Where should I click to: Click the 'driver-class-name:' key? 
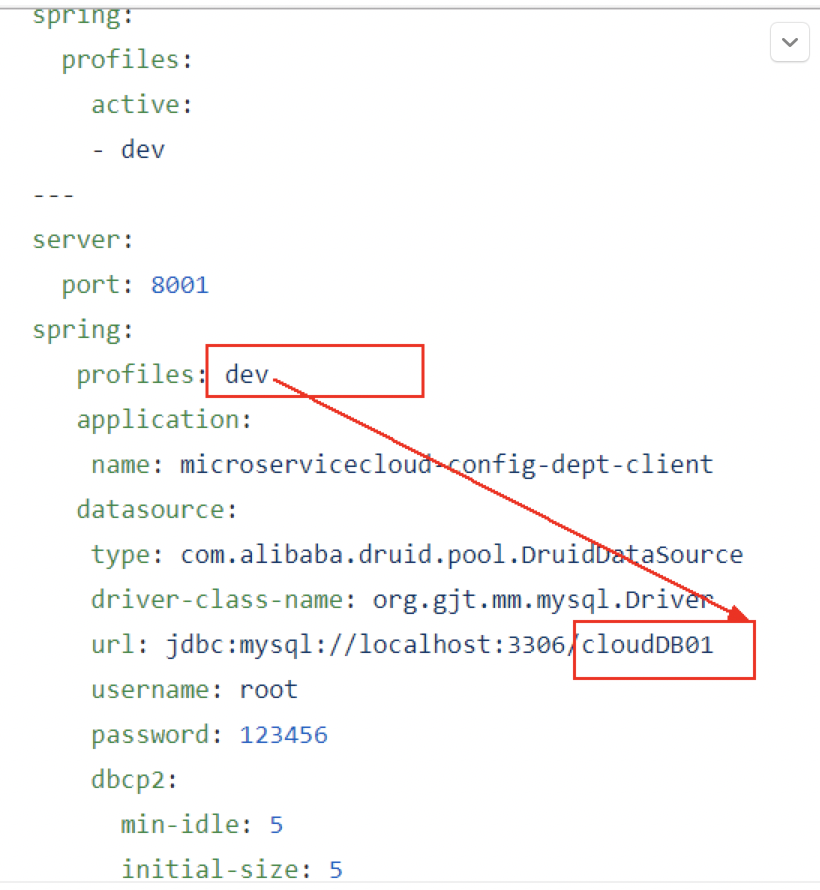point(224,600)
